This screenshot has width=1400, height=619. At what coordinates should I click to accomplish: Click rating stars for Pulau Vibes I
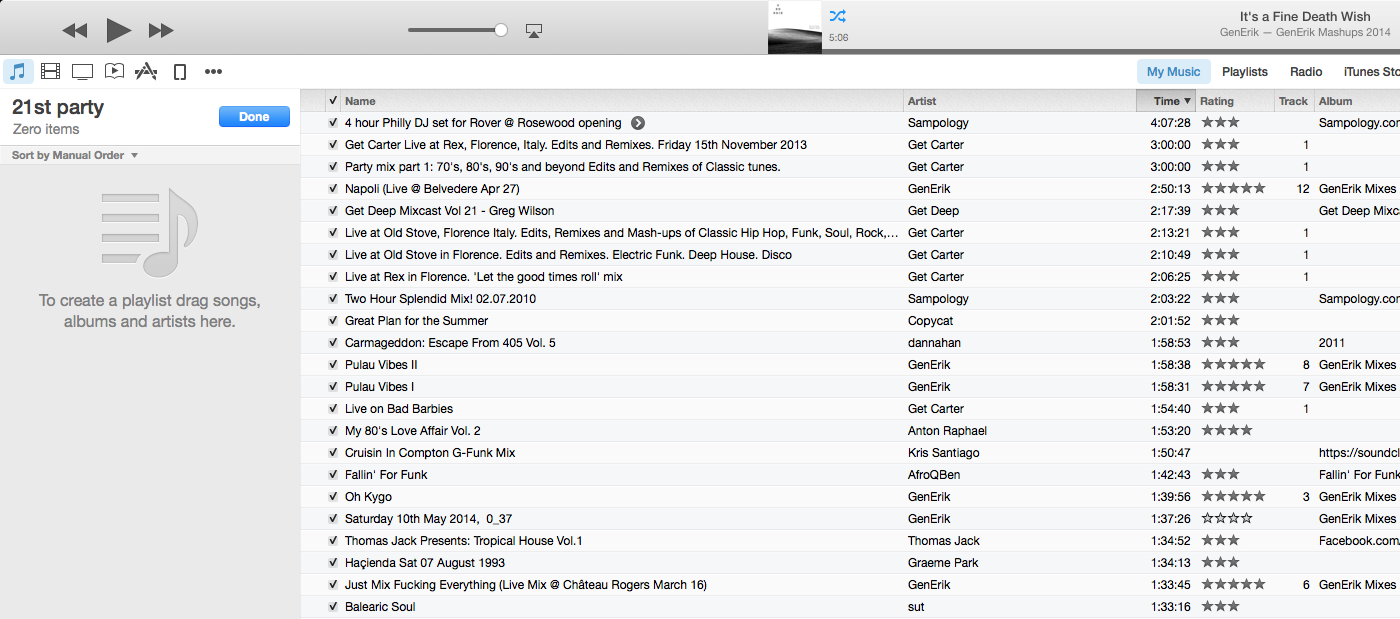point(1233,387)
